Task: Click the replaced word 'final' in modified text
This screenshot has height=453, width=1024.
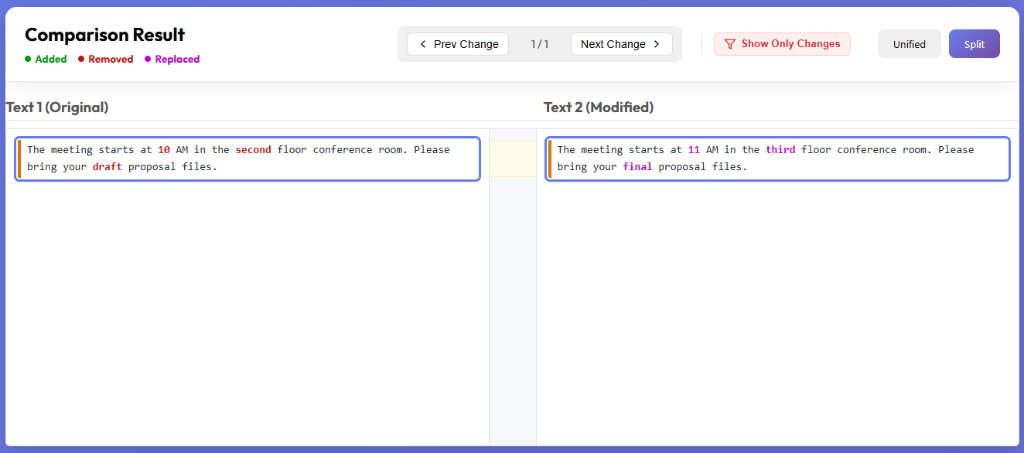Action: (x=637, y=166)
